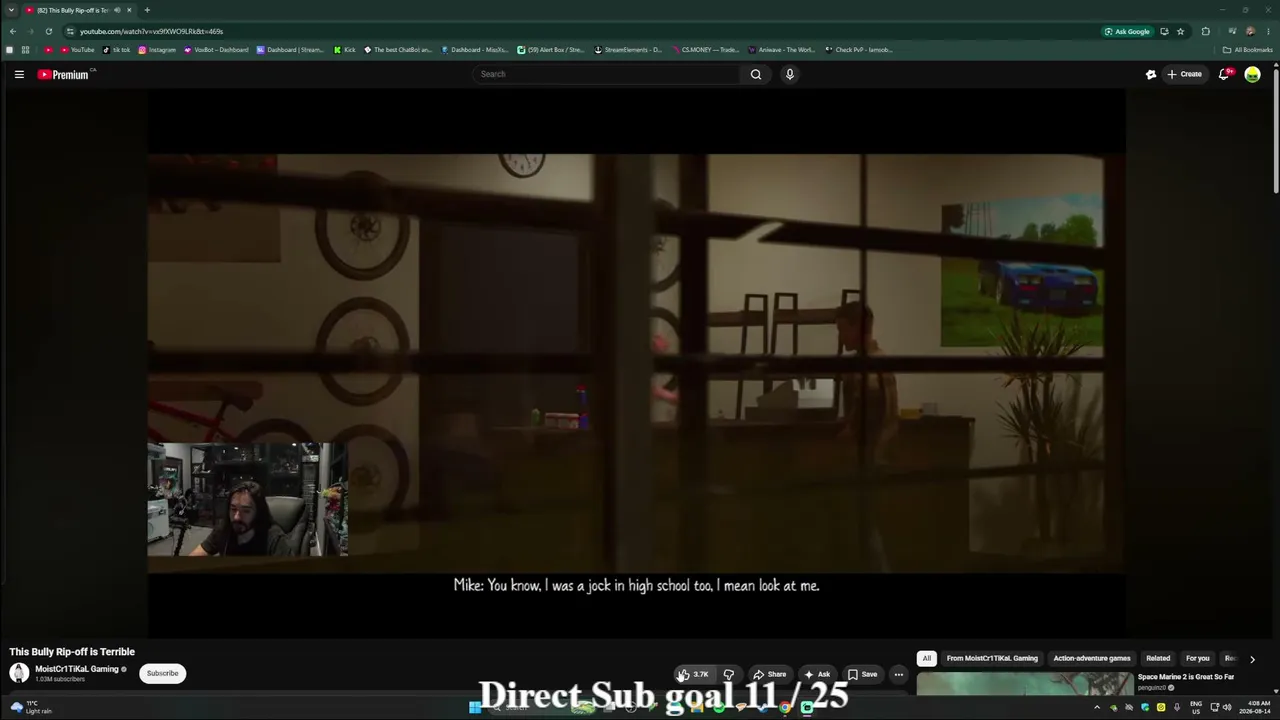Share the video

[769, 674]
